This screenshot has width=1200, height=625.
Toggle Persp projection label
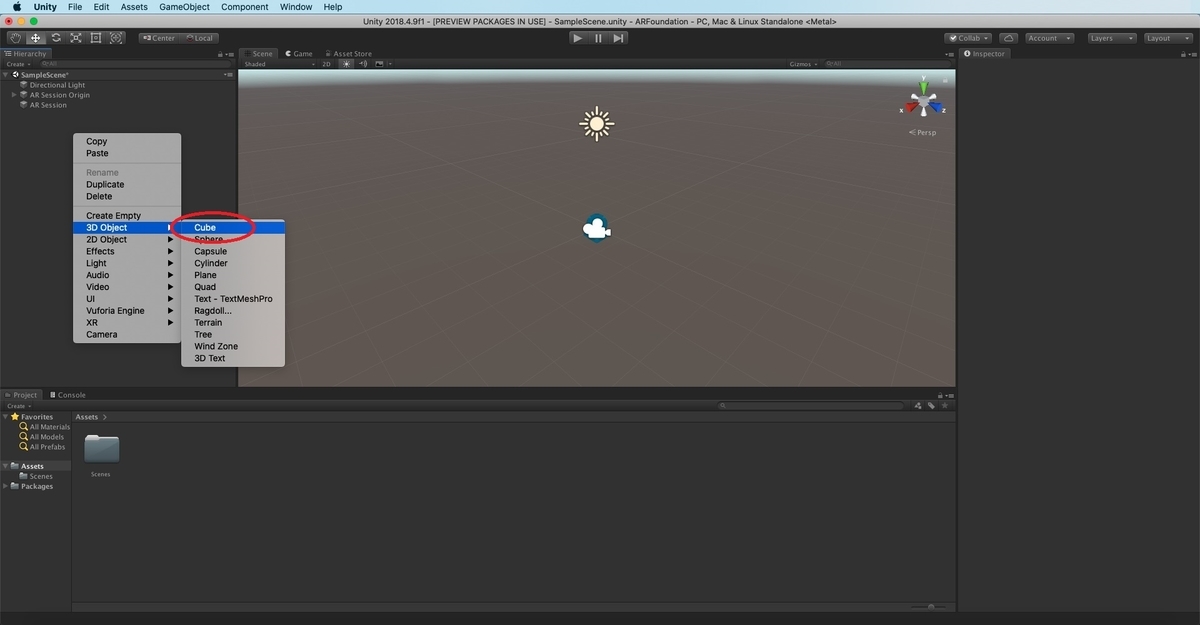[x=923, y=132]
